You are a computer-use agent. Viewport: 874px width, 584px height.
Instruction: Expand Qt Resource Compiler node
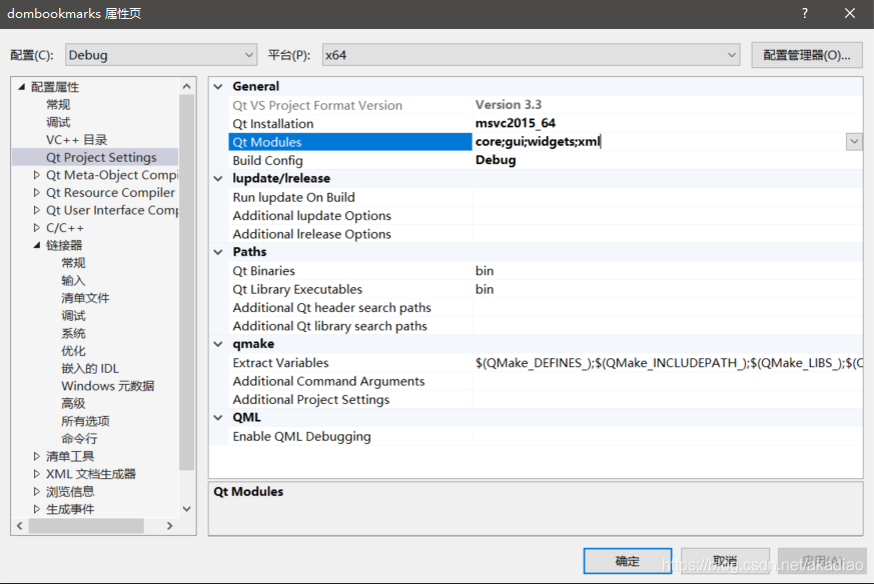click(x=37, y=192)
